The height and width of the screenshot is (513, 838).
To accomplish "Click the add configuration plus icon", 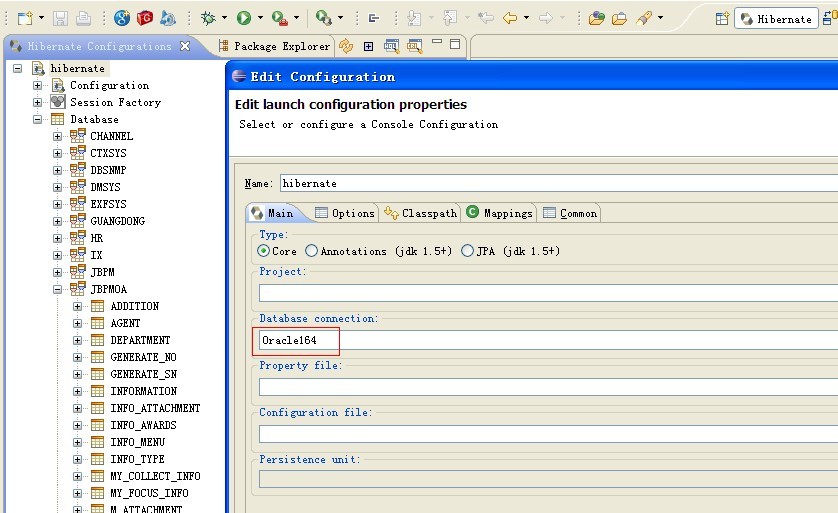I will [368, 46].
